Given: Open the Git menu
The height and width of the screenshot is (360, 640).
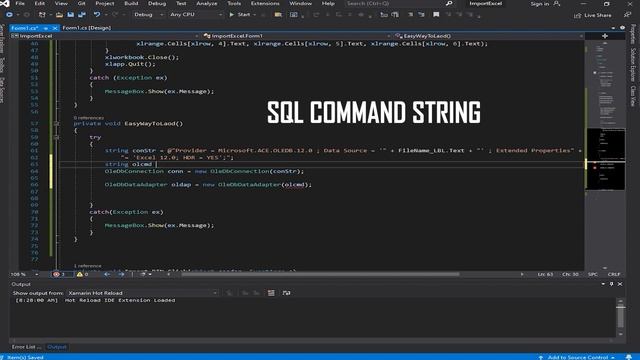Looking at the screenshot, I should pyautogui.click(x=82, y=3).
